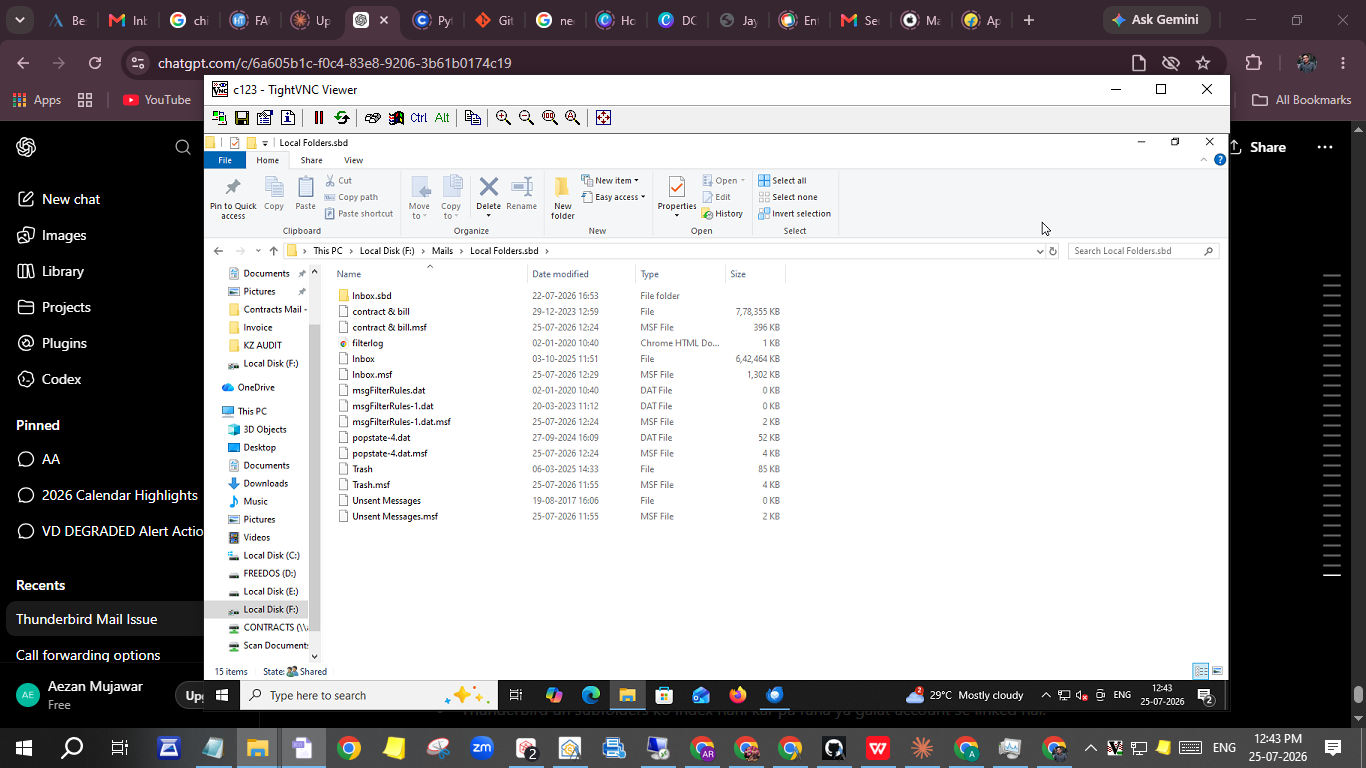This screenshot has width=1366, height=768.
Task: Select the Home ribbon tab
Action: click(x=267, y=160)
